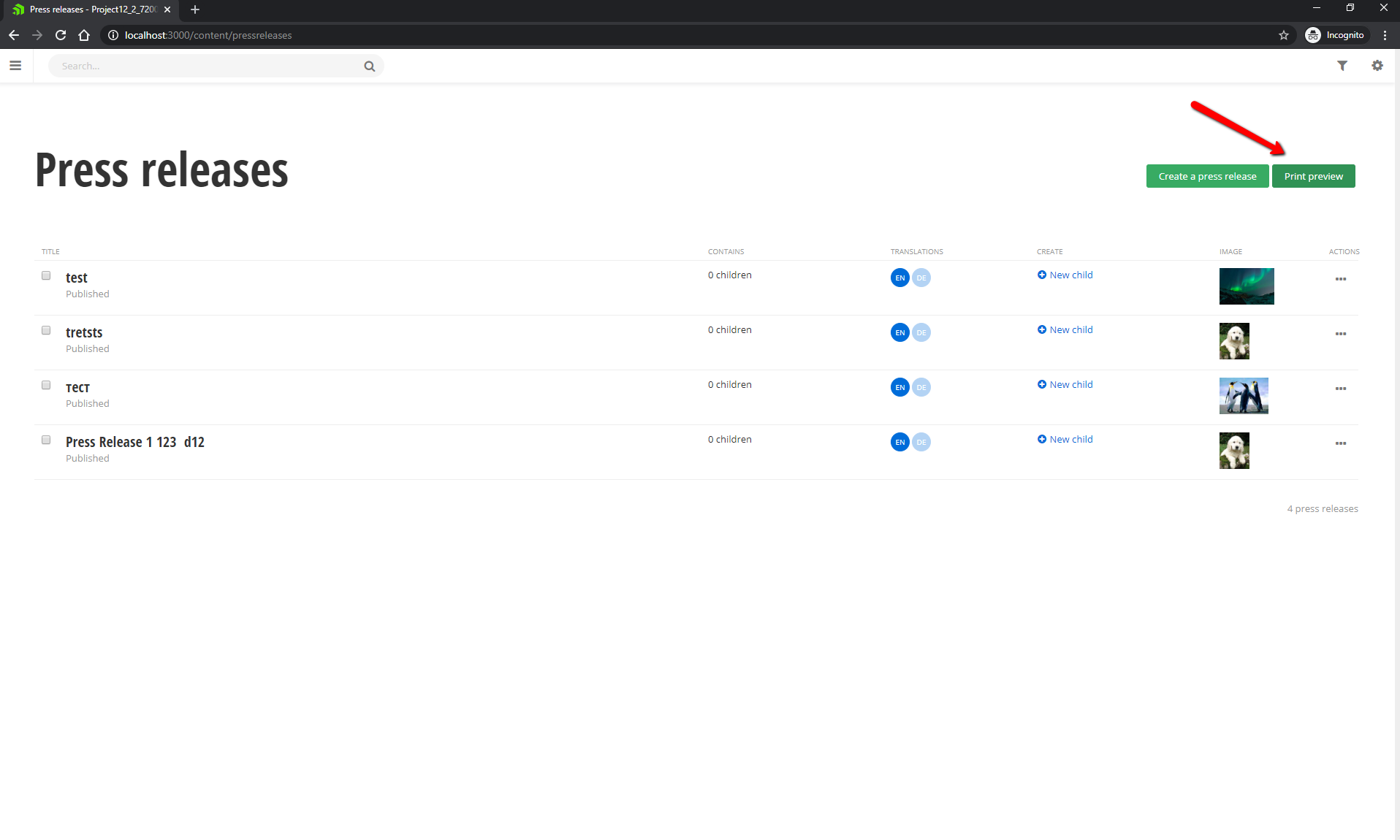Bookmark this page with star icon
Image resolution: width=1400 pixels, height=840 pixels.
click(x=1284, y=35)
